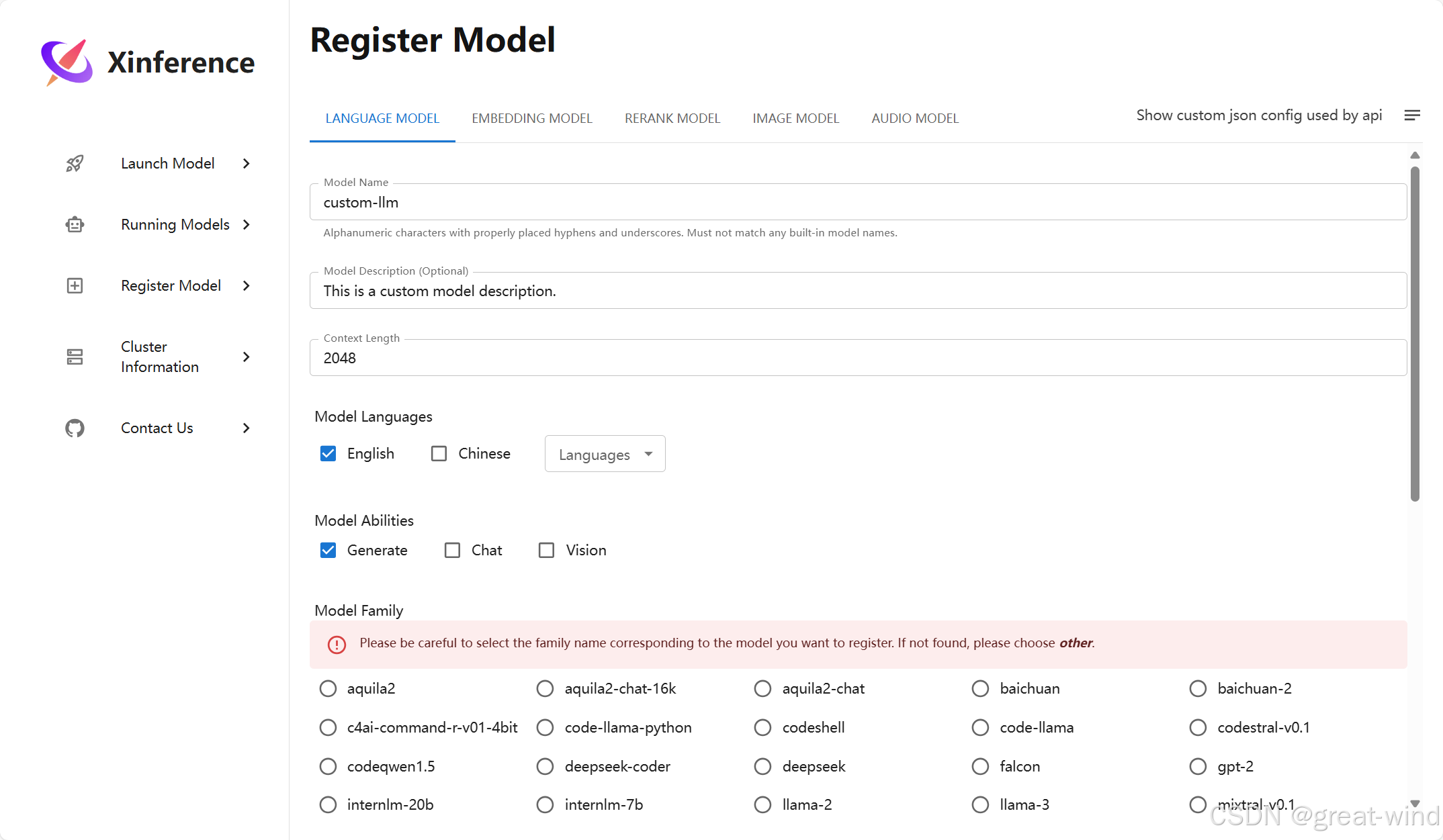The image size is (1443, 840).
Task: Uncheck the English language checkbox
Action: (328, 454)
